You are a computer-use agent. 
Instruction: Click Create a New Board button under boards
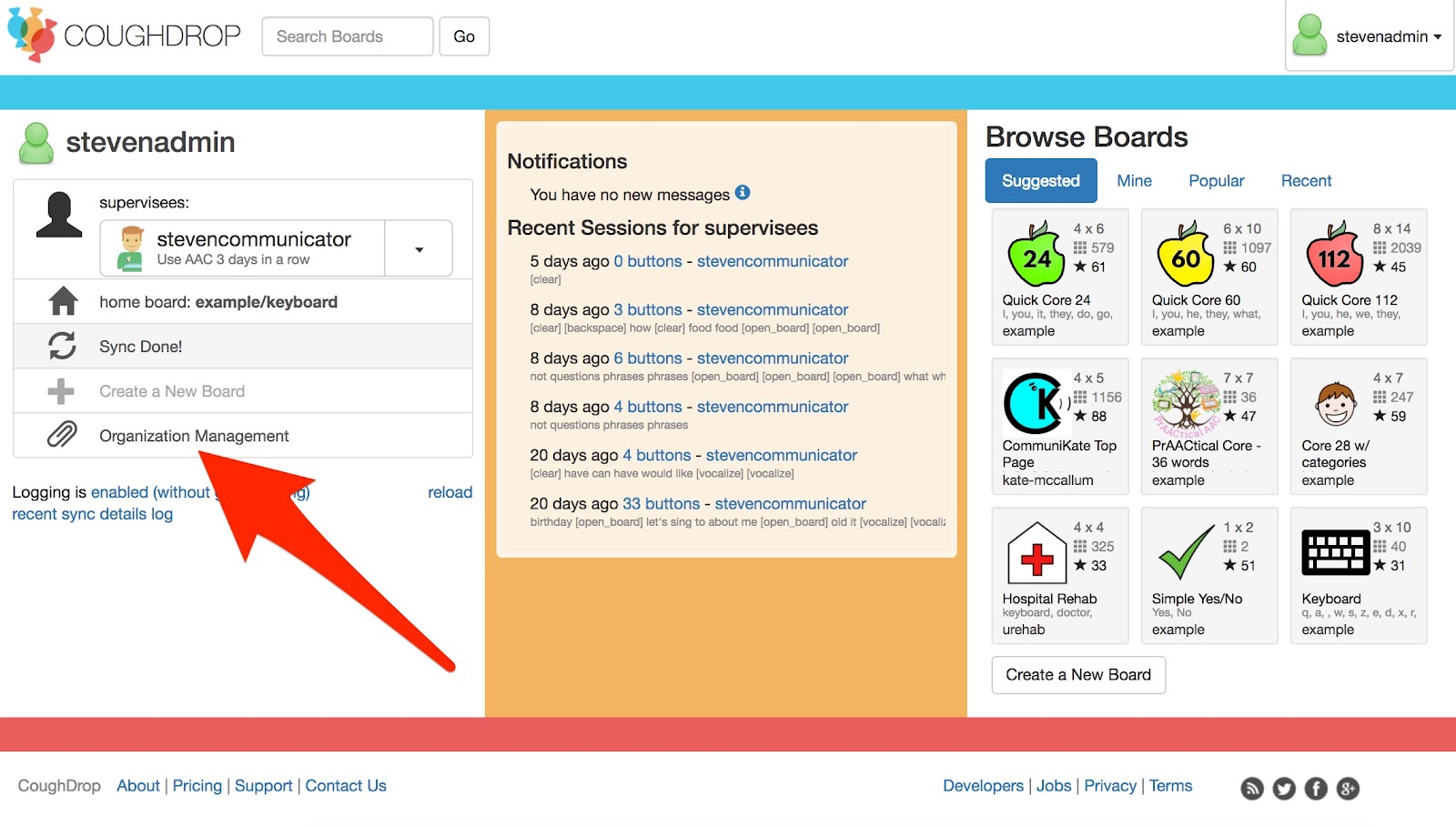pos(1078,675)
